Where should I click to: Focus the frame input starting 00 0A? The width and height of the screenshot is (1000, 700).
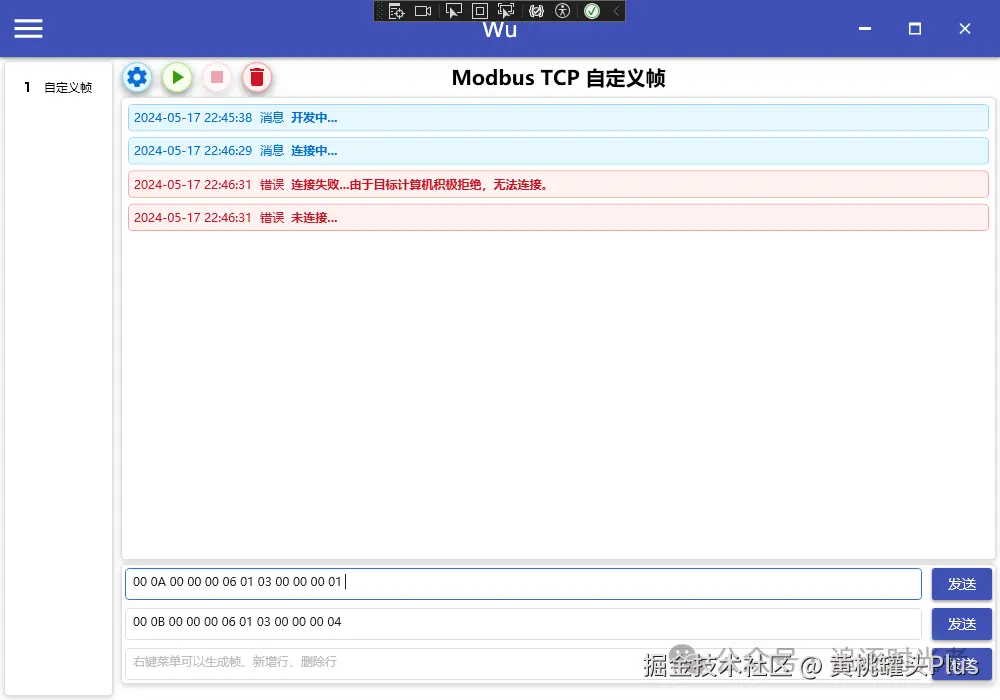[523, 583]
